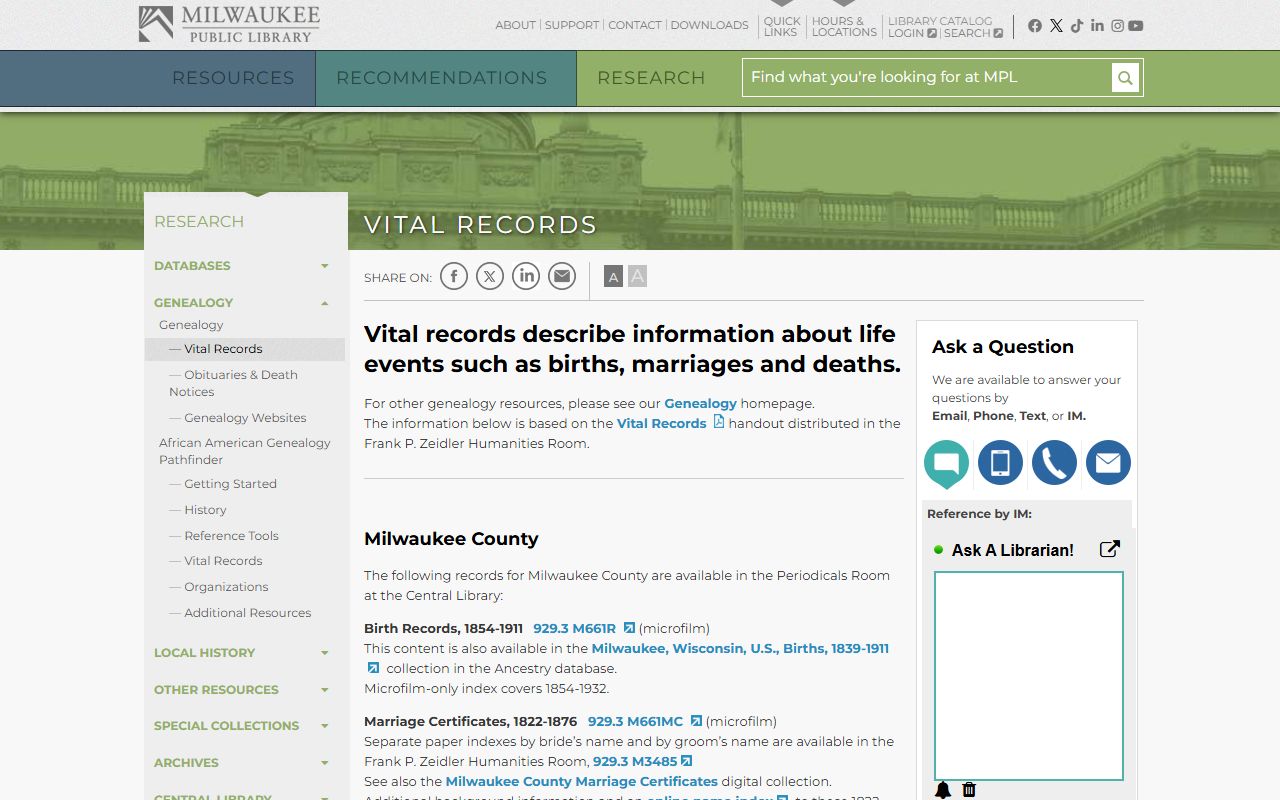Click the MPL search input field
This screenshot has height=800, width=1280.
927,78
